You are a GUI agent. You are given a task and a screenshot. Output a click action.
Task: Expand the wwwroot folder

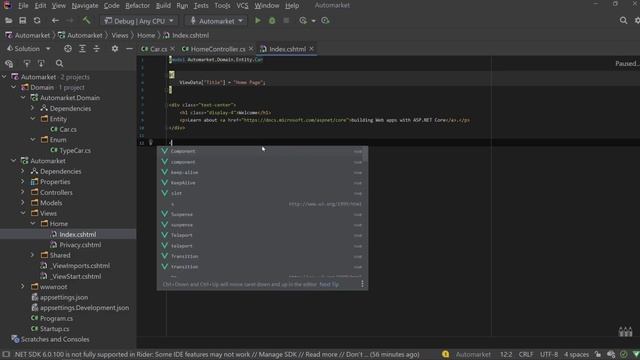[x=23, y=287]
